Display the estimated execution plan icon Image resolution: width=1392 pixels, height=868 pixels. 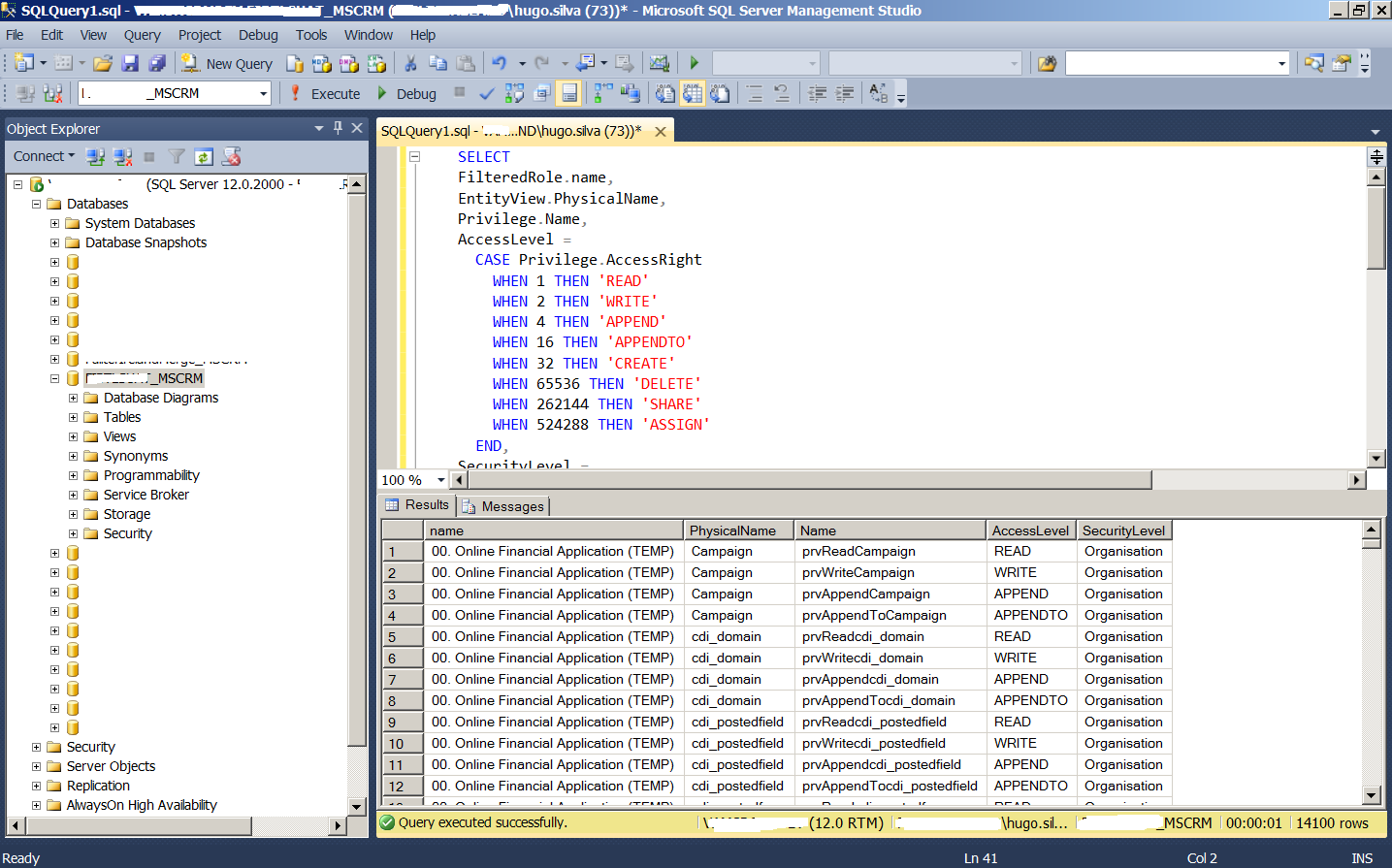(x=514, y=93)
